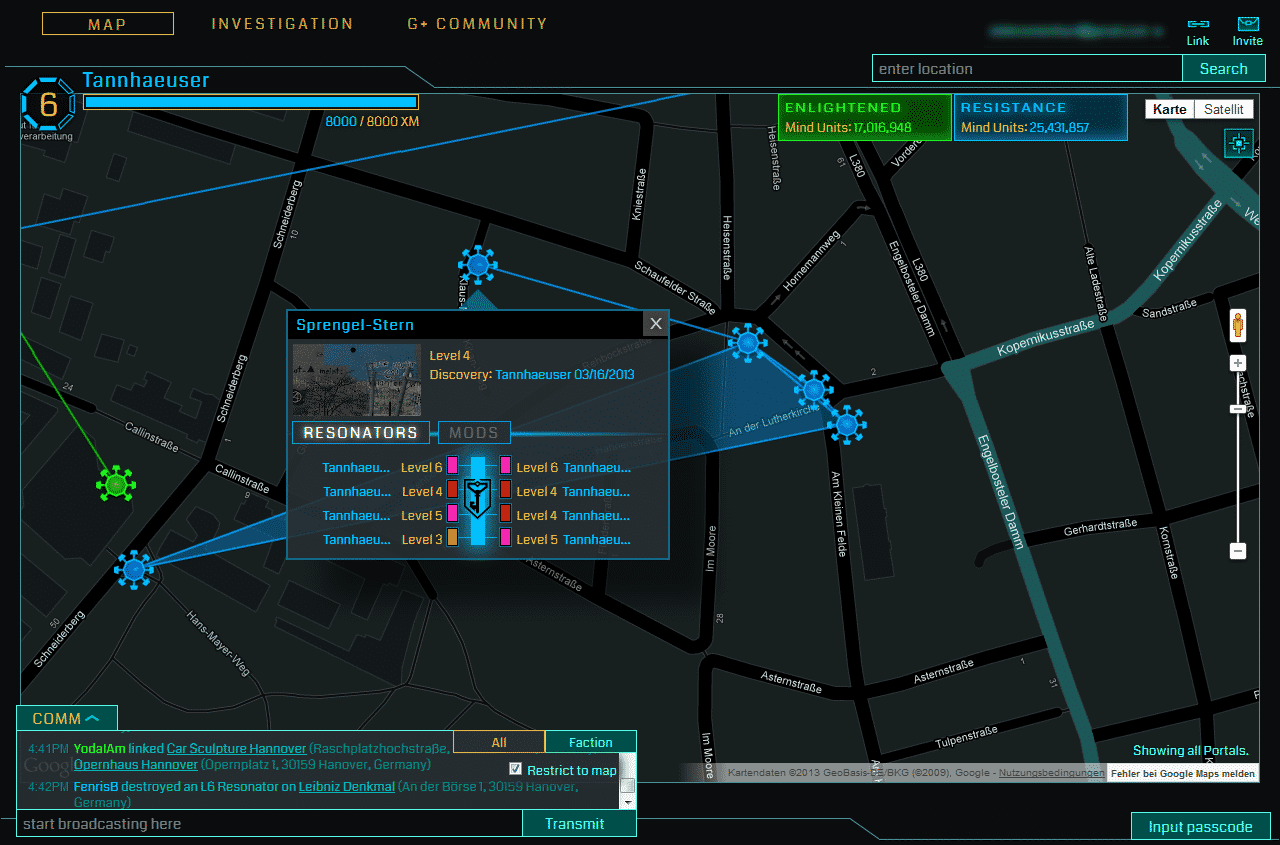
Task: Open the Leibniz Denkmal link
Action: (x=347, y=786)
